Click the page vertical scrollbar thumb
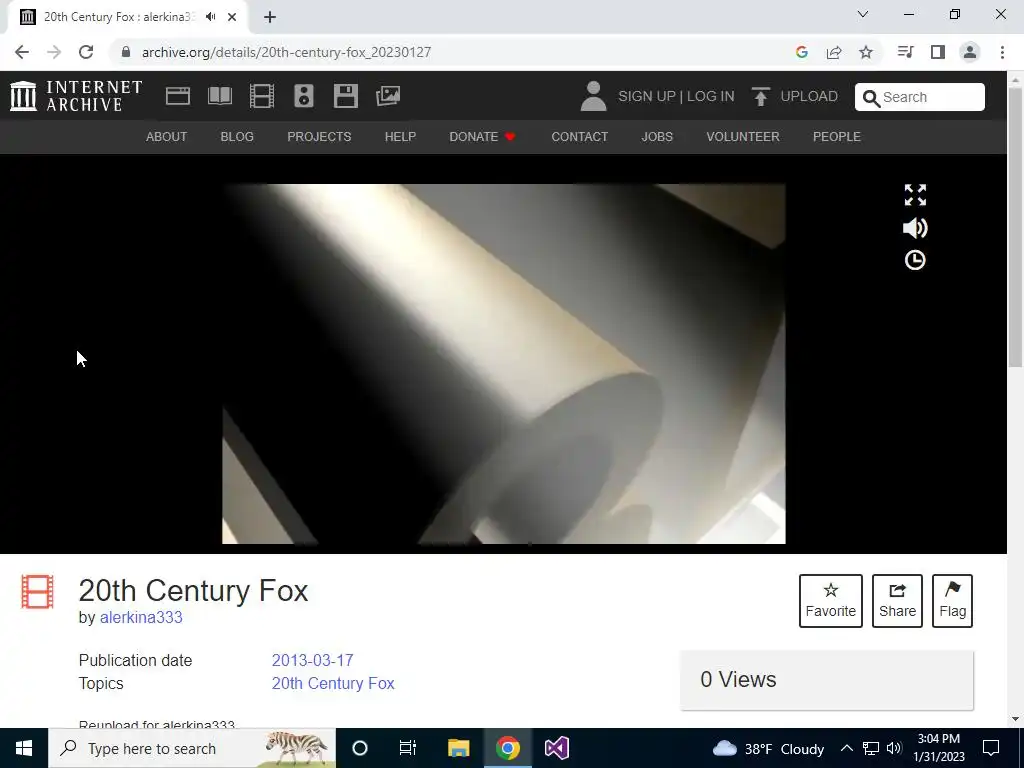1024x768 pixels. (x=1016, y=225)
